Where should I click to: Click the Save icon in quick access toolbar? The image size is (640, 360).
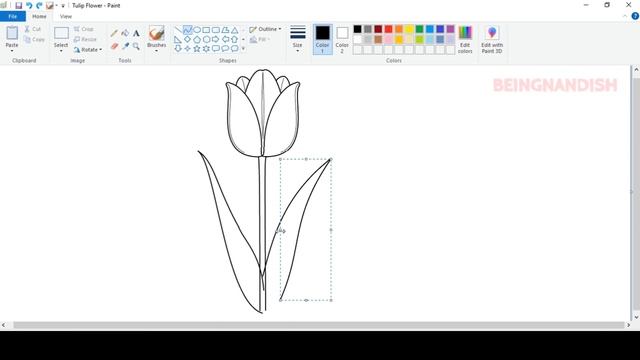click(18, 5)
